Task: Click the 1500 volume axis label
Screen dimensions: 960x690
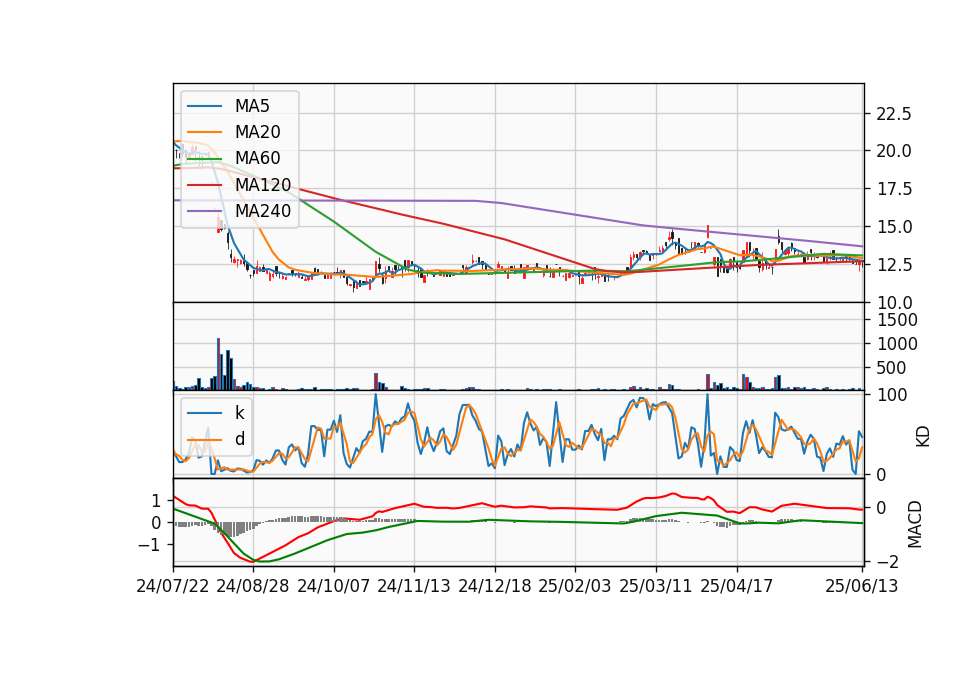Action: (897, 320)
